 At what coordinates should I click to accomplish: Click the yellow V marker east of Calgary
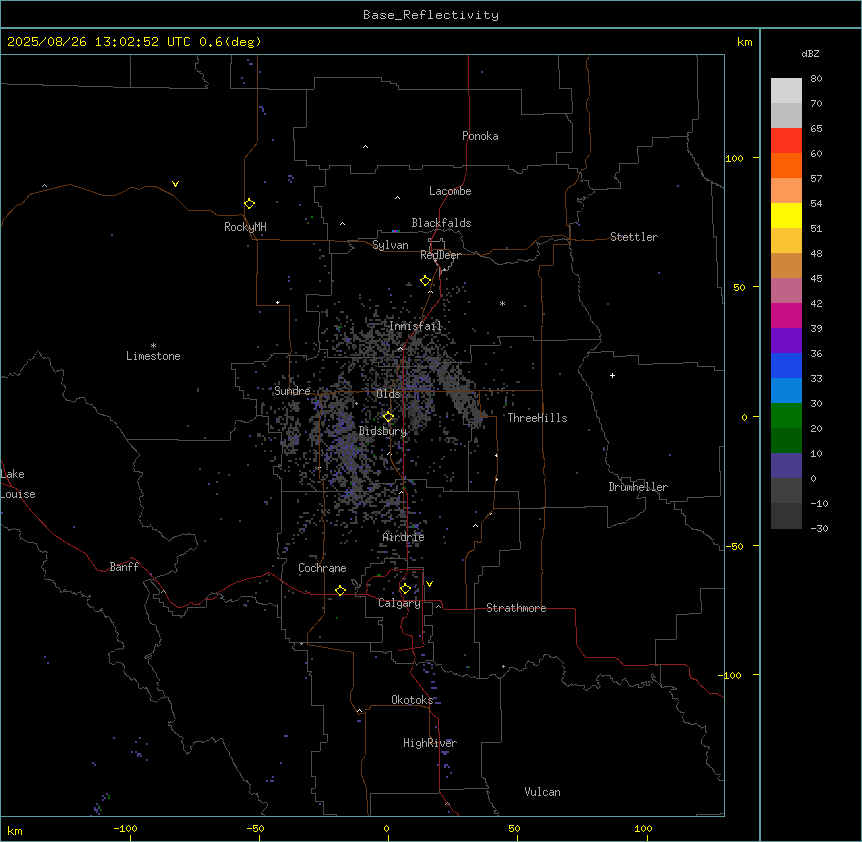429,584
